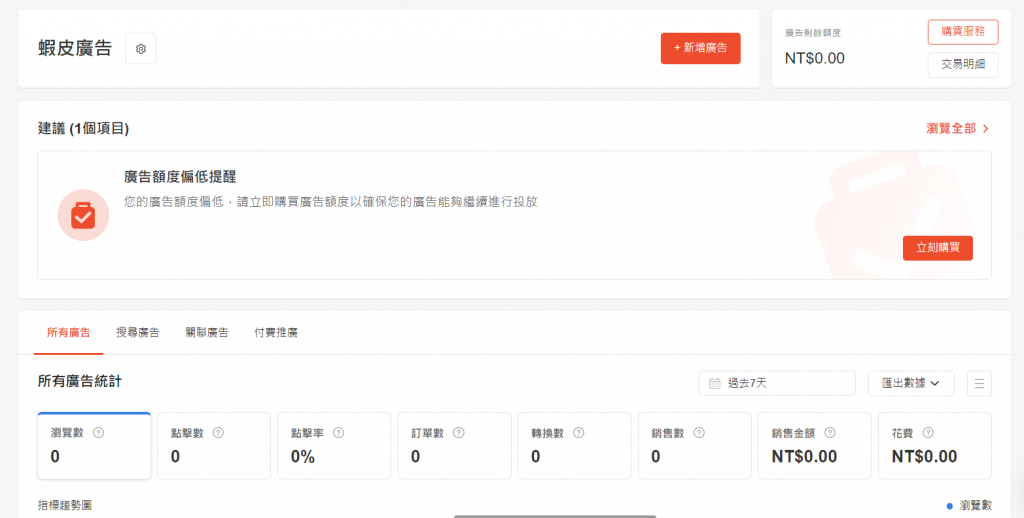Select the 銷售數 metric card
This screenshot has height=518, width=1024.
click(695, 445)
